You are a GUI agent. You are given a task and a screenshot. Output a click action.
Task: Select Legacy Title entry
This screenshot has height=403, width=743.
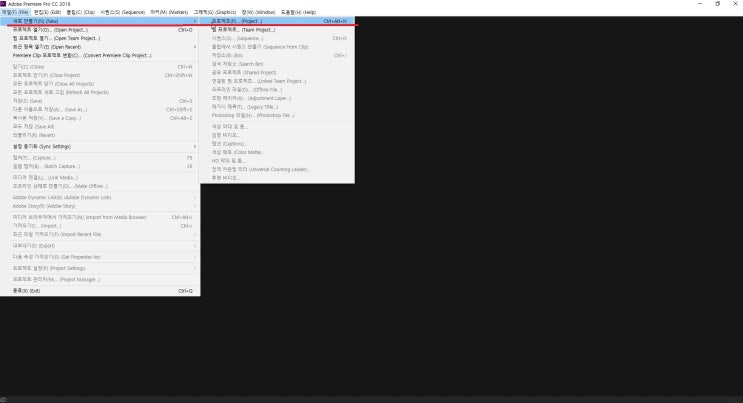[277, 107]
